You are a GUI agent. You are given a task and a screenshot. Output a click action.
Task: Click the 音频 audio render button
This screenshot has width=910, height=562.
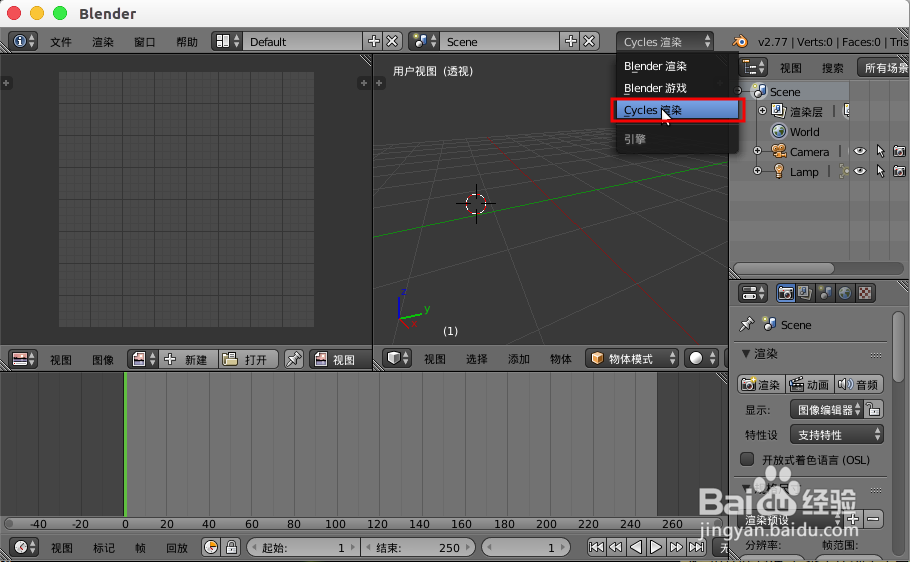tap(859, 384)
